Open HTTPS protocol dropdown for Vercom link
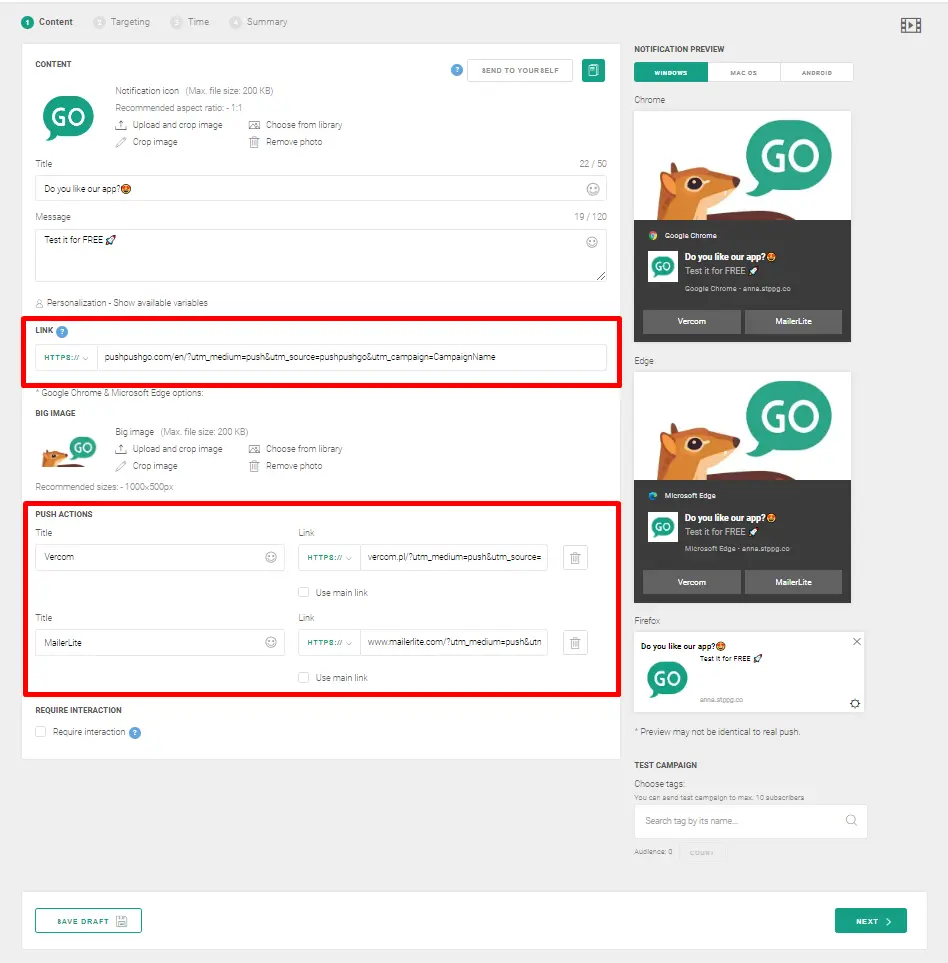The image size is (948, 963). pyautogui.click(x=329, y=558)
